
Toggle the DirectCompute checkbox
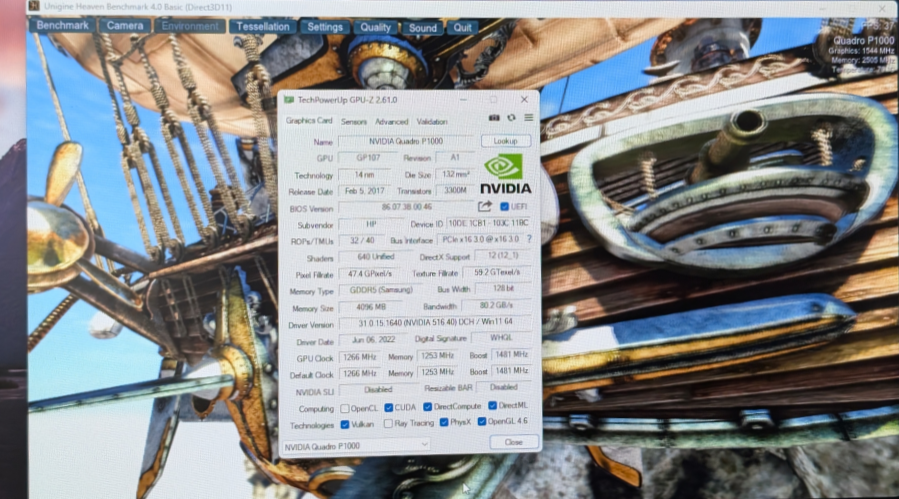(427, 407)
